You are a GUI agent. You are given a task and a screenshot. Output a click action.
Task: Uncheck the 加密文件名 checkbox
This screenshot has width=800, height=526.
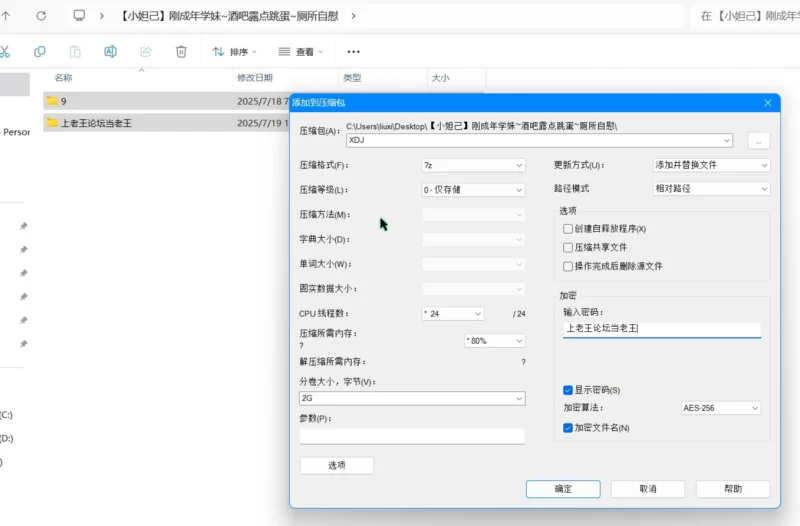tap(568, 428)
